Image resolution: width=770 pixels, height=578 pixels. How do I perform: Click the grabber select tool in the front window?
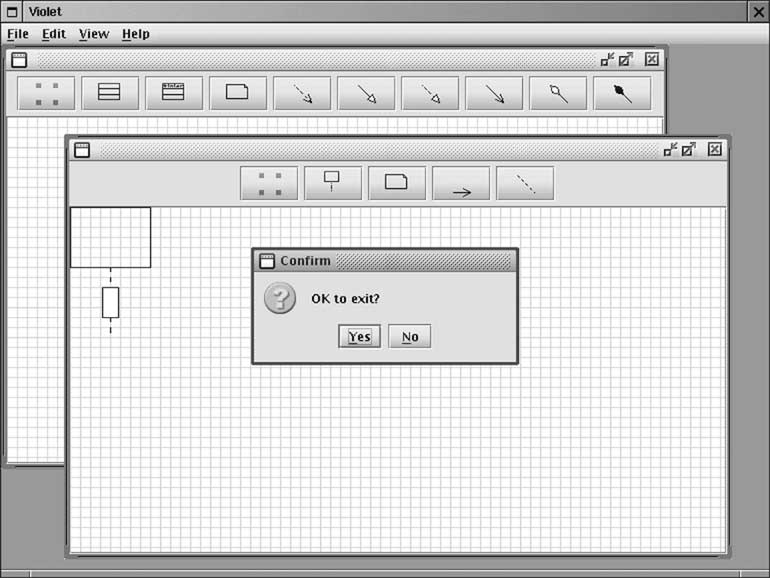269,184
